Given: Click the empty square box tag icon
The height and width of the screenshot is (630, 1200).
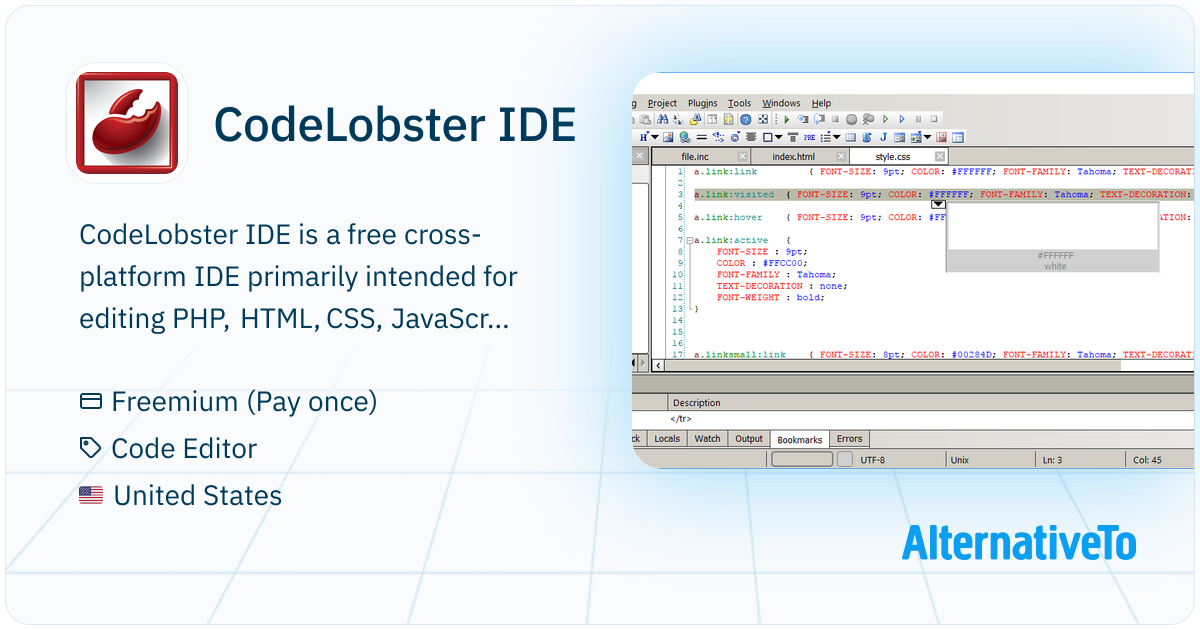Looking at the screenshot, I should pyautogui.click(x=768, y=137).
